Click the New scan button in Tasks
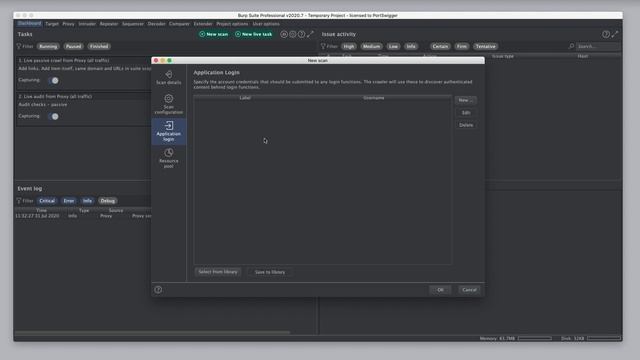Screen dimensions: 640x360 pos(214,34)
